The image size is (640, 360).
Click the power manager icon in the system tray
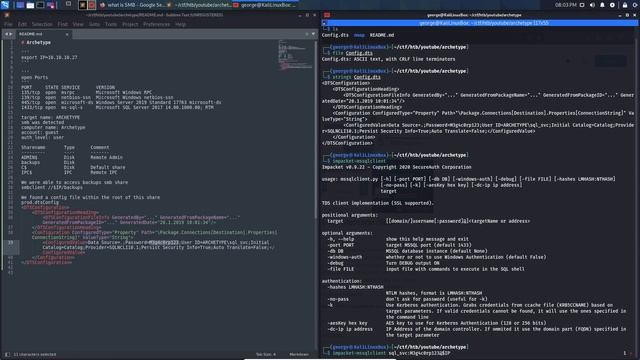click(x=612, y=5)
